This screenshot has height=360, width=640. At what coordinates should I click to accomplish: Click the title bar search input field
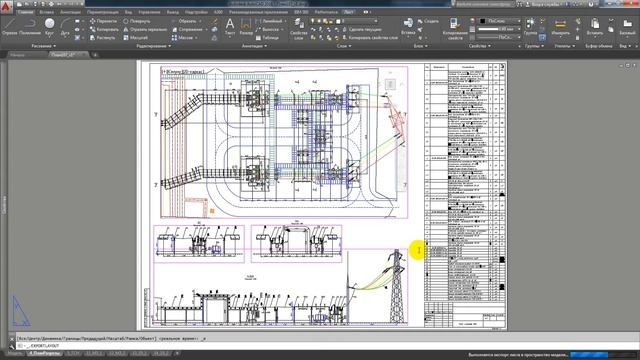483,4
